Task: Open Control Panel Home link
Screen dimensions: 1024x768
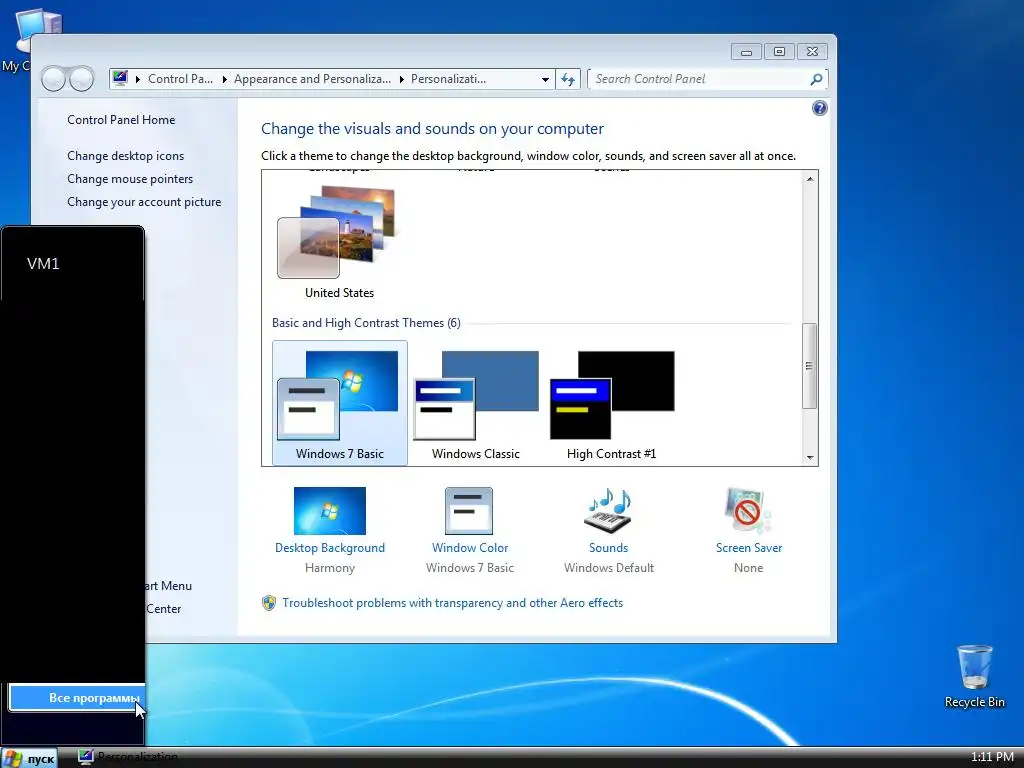Action: coord(121,120)
